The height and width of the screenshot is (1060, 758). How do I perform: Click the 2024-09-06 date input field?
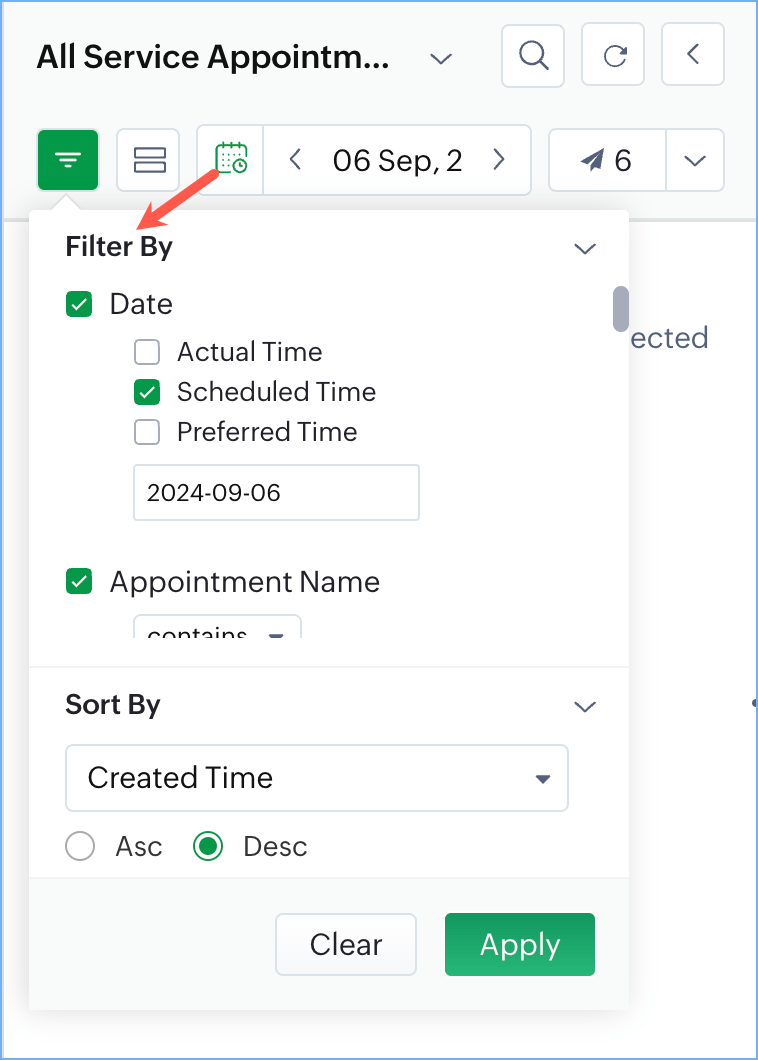pyautogui.click(x=276, y=492)
